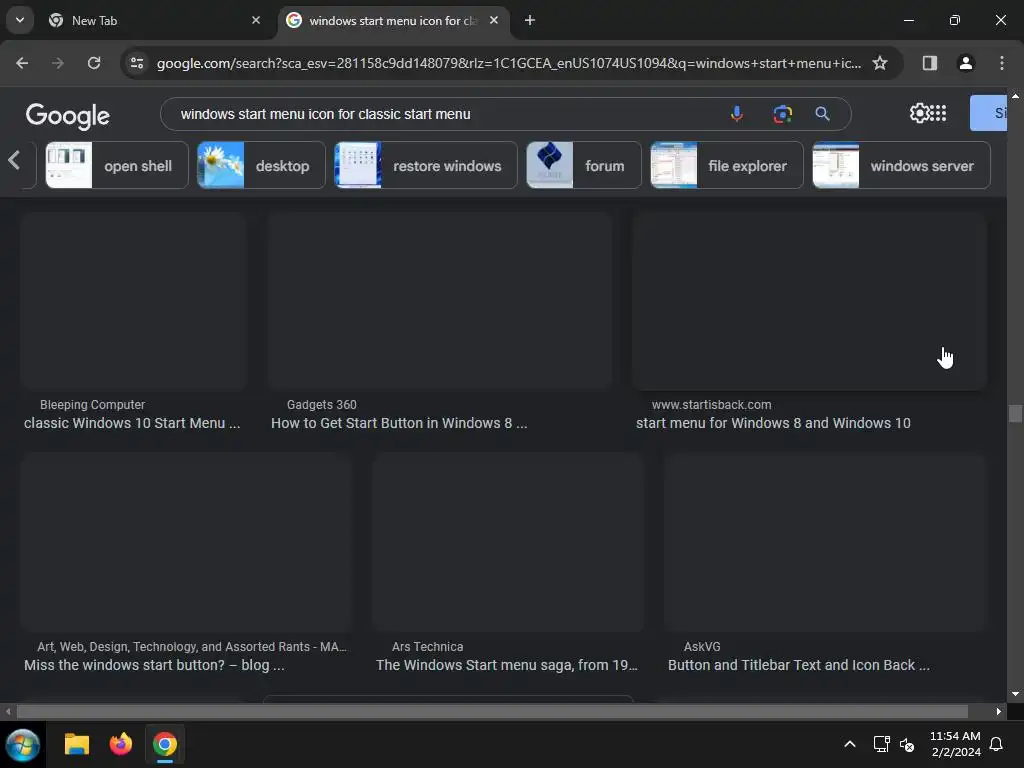The height and width of the screenshot is (768, 1024).
Task: Open Button and Titlebar Text link
Action: click(x=799, y=665)
